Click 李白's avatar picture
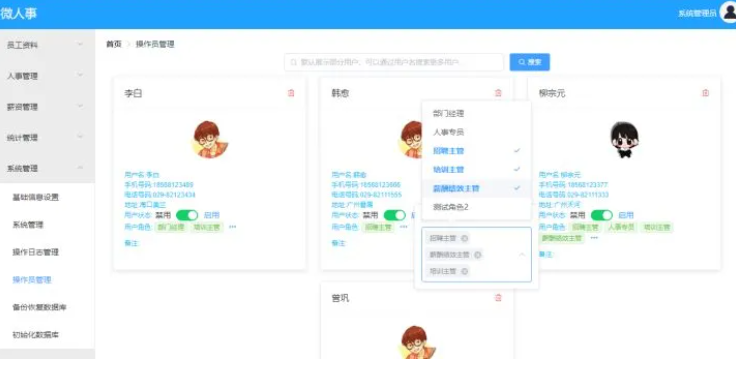Image resolution: width=736 pixels, height=374 pixels. tap(209, 139)
